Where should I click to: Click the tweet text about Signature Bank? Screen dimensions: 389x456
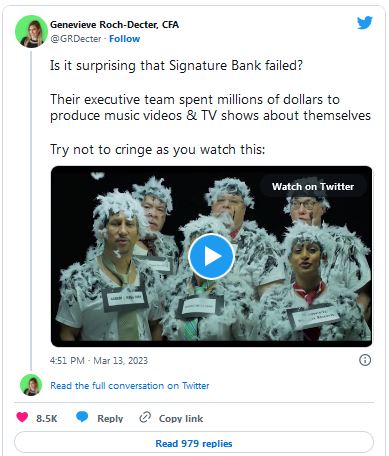(x=210, y=107)
